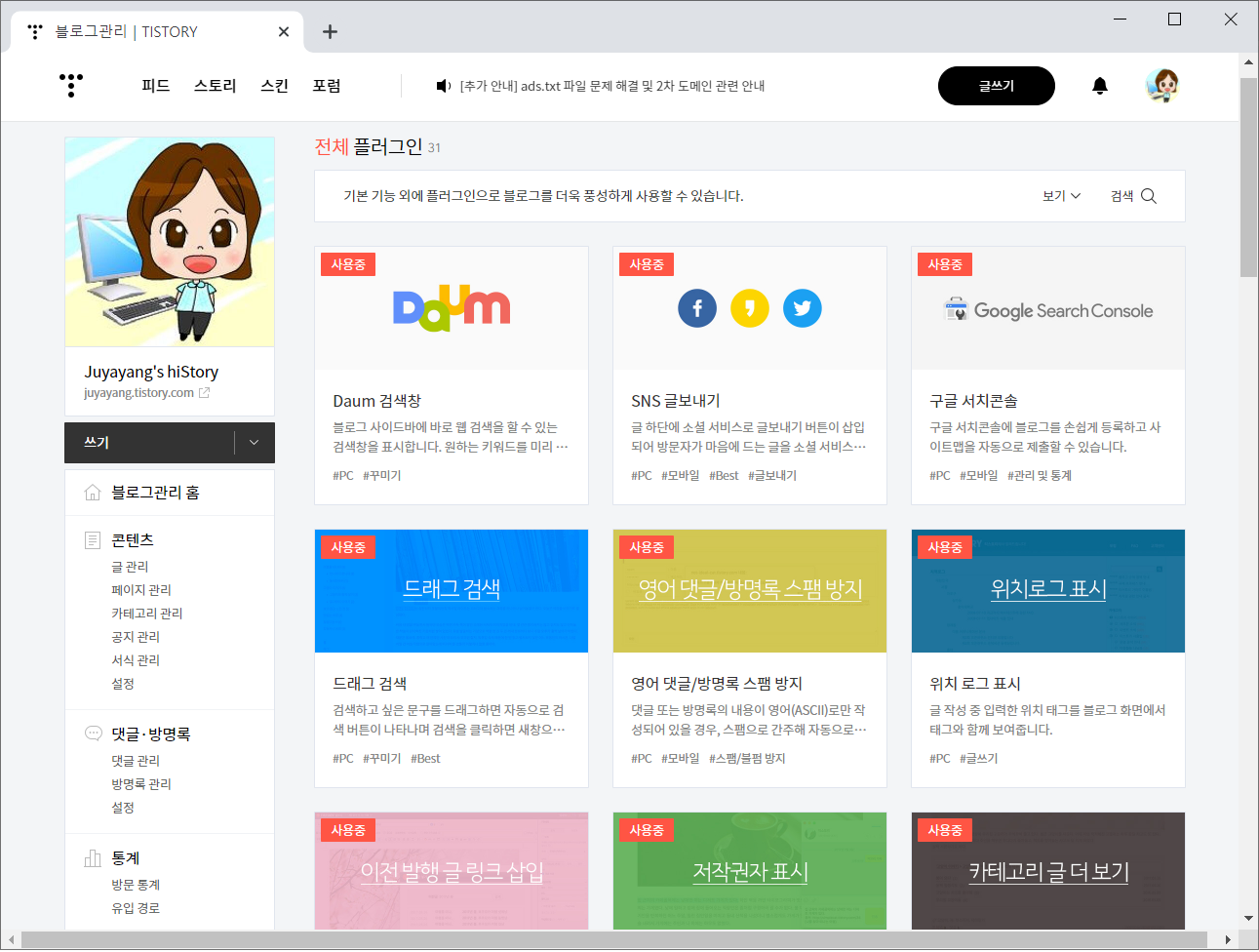The height and width of the screenshot is (952, 1259).
Task: Open the ads.txt announcement link
Action: (612, 86)
